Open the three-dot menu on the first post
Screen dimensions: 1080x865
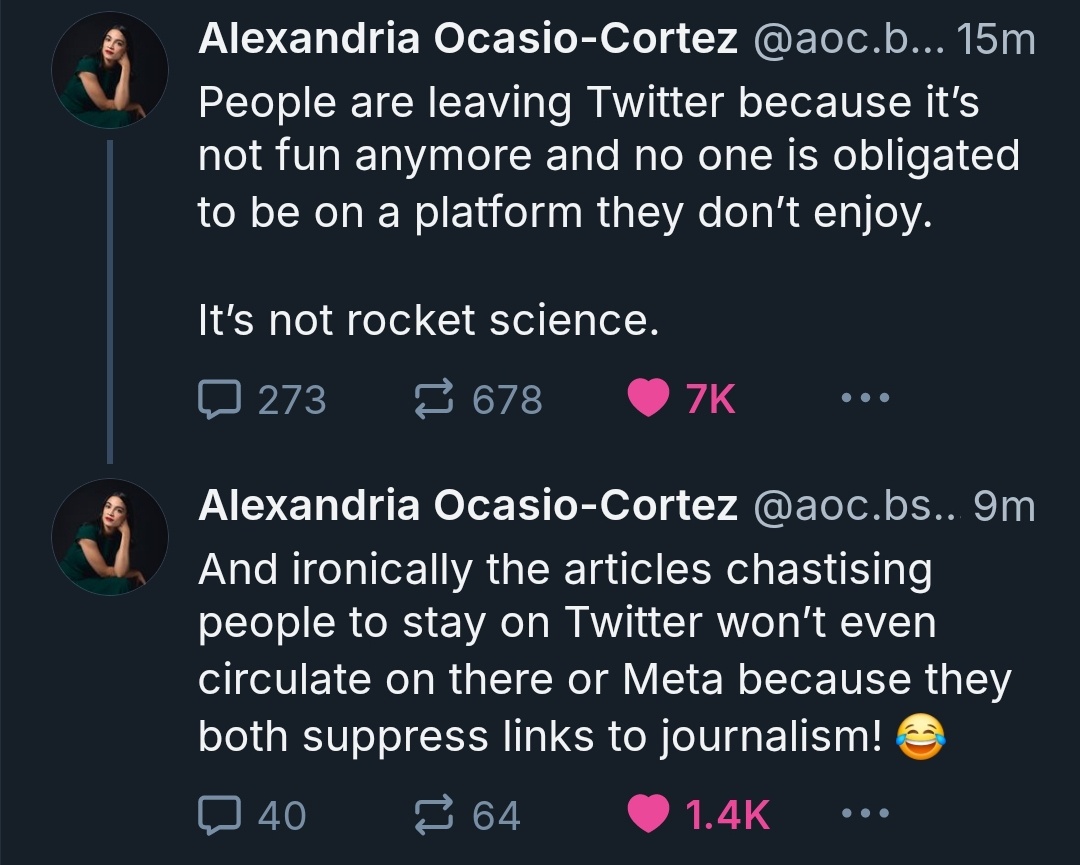tap(866, 397)
